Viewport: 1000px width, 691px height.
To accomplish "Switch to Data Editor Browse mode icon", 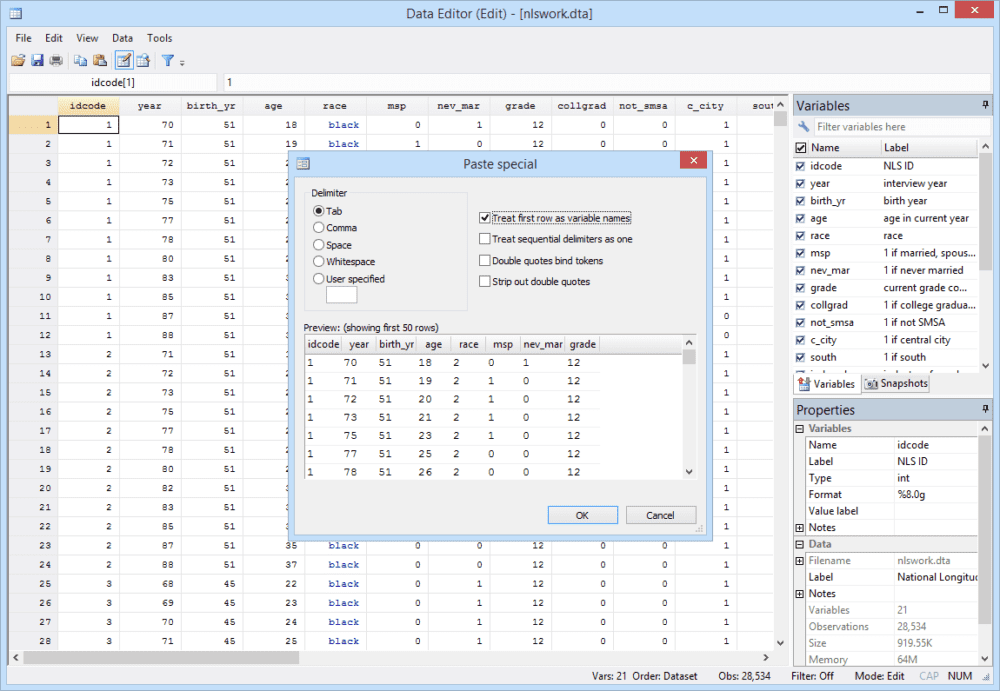I will tap(143, 61).
